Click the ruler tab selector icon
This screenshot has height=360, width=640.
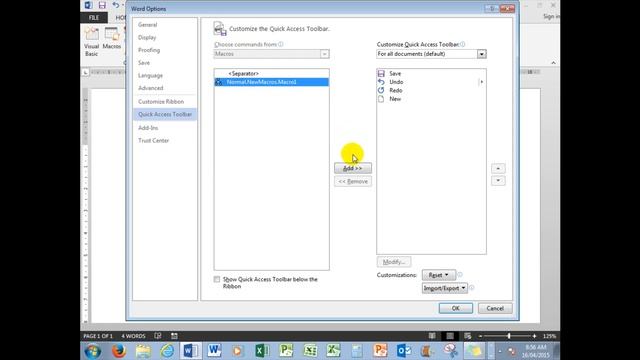point(85,72)
